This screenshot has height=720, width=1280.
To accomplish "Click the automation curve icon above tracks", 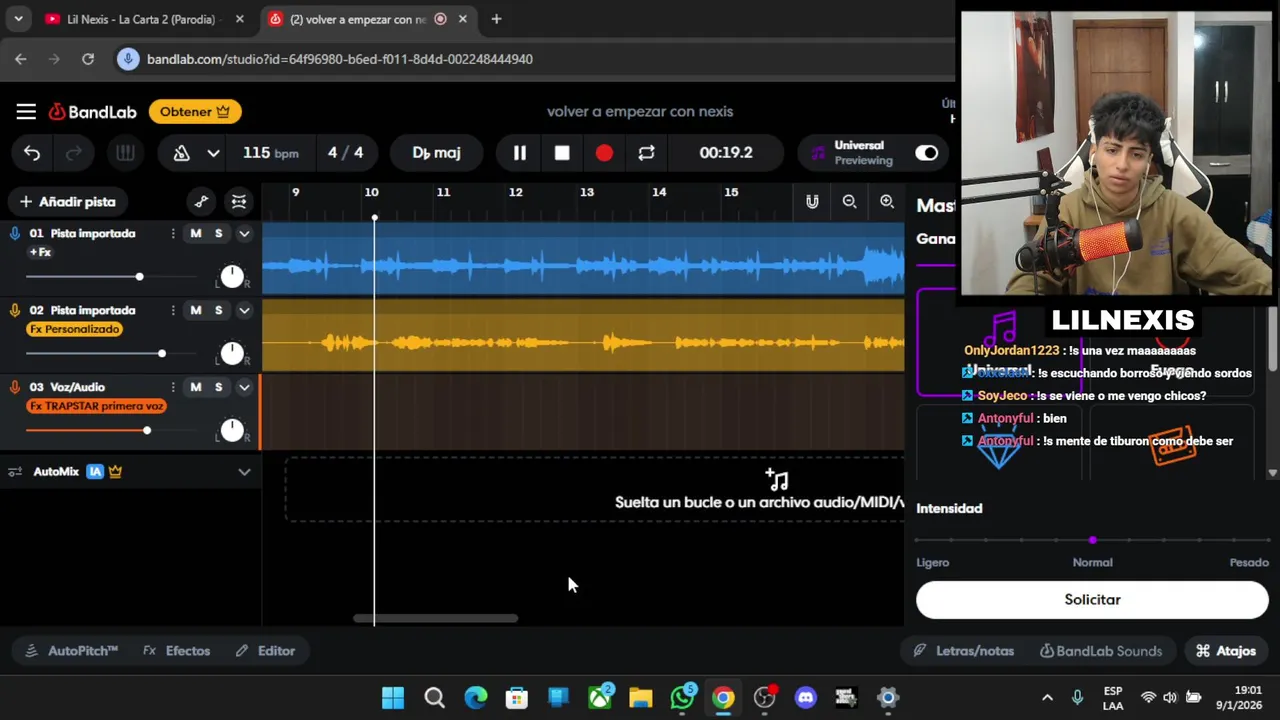I will click(201, 202).
